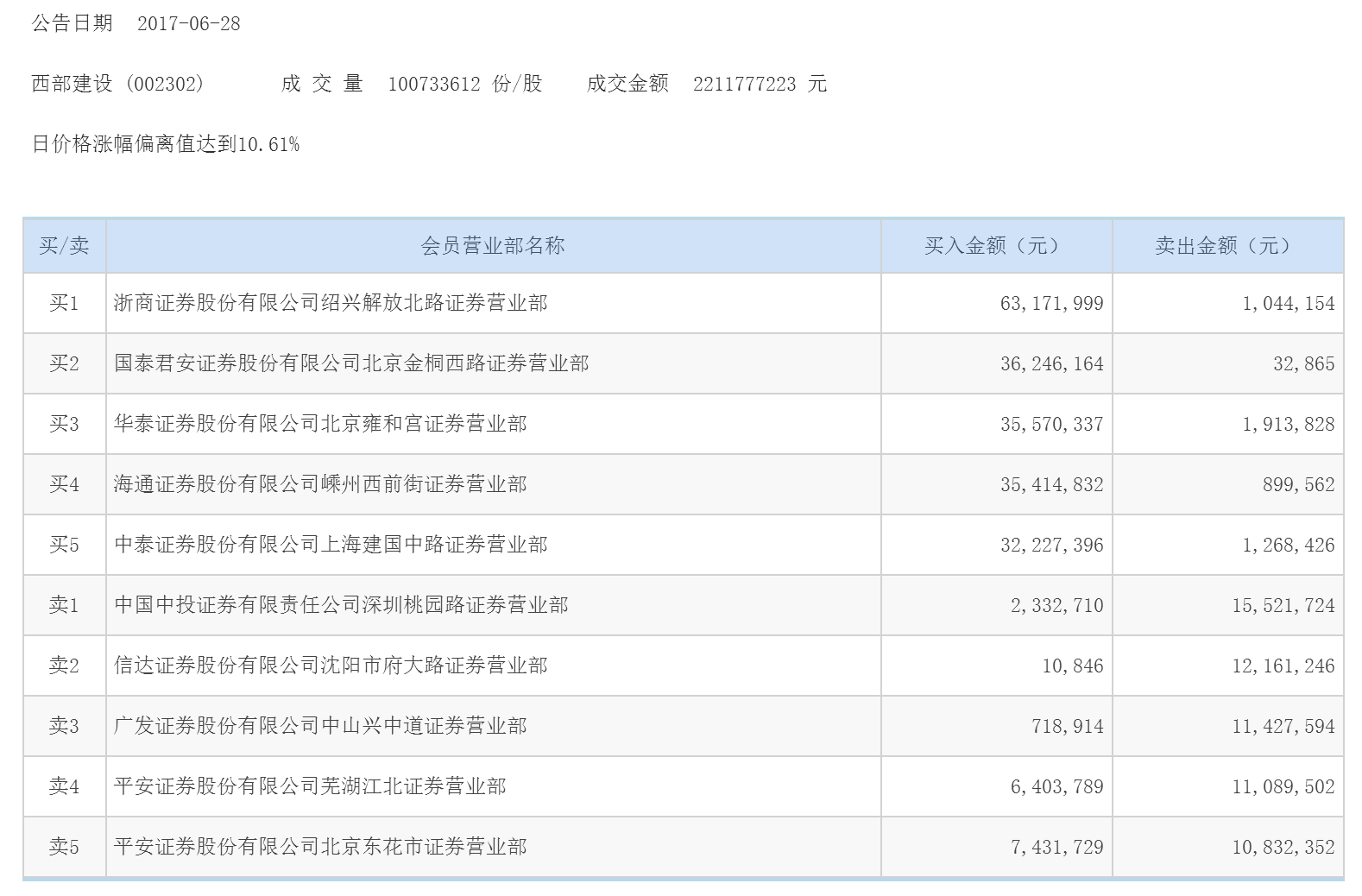1362x896 pixels.
Task: Click the turnover value 2211777223 元
Action: 760,84
